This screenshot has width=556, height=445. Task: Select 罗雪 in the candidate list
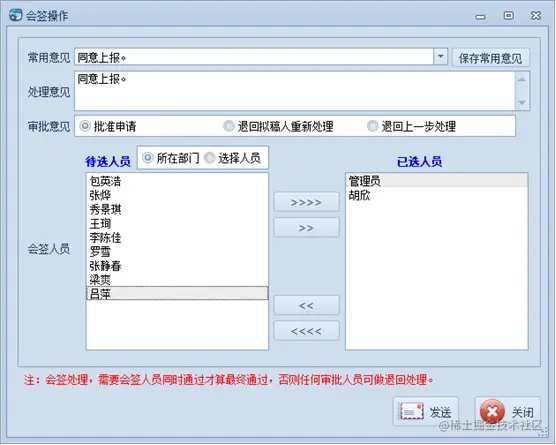click(x=177, y=252)
